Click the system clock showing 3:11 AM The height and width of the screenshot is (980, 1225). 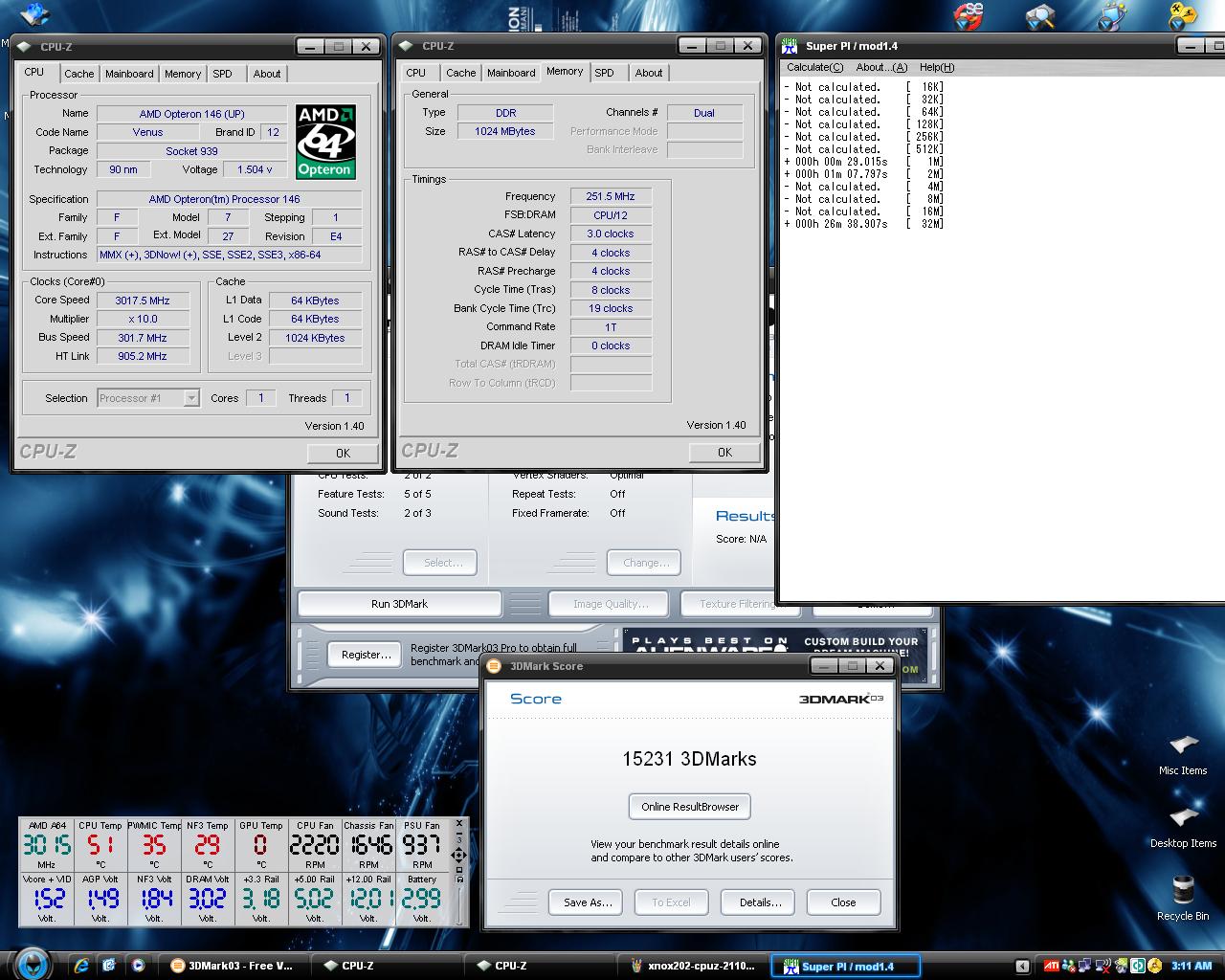1192,966
